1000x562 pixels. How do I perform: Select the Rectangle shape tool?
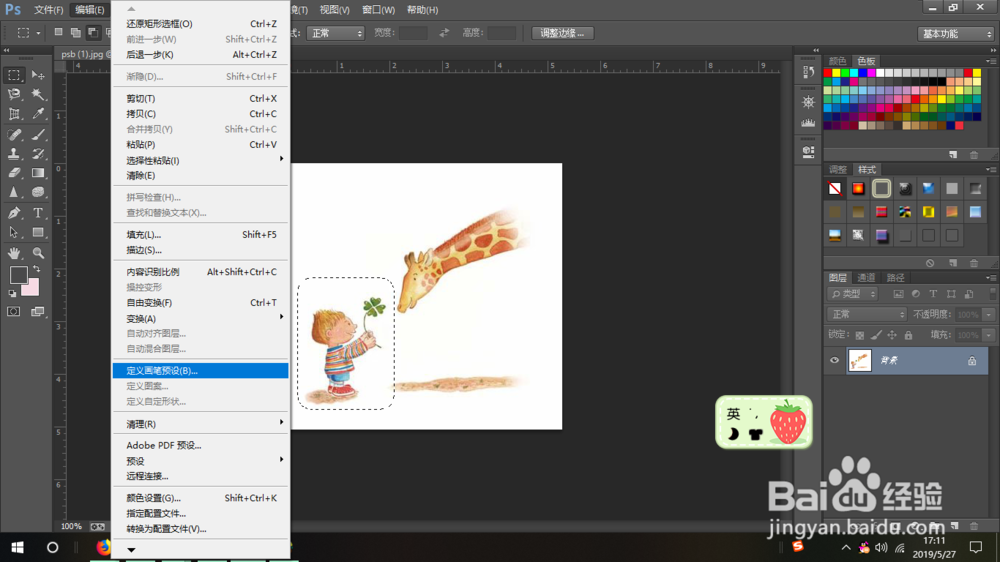38,233
